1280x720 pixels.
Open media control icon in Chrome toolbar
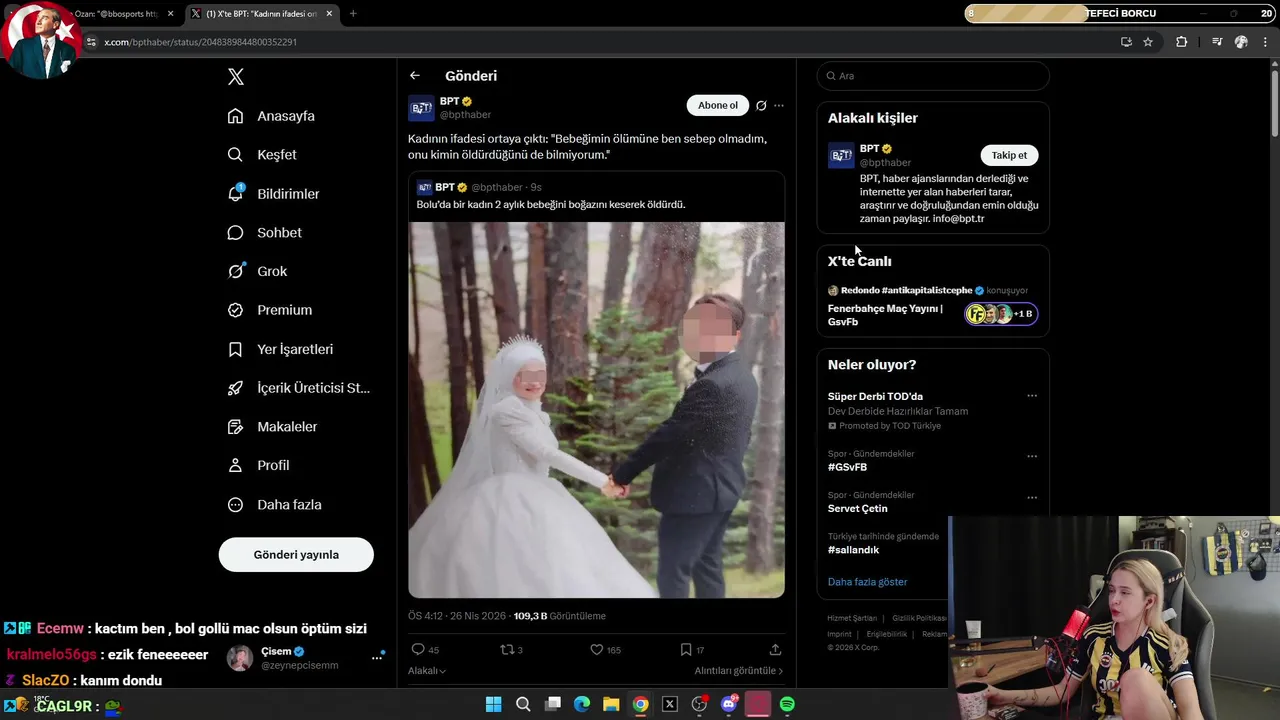click(1217, 42)
